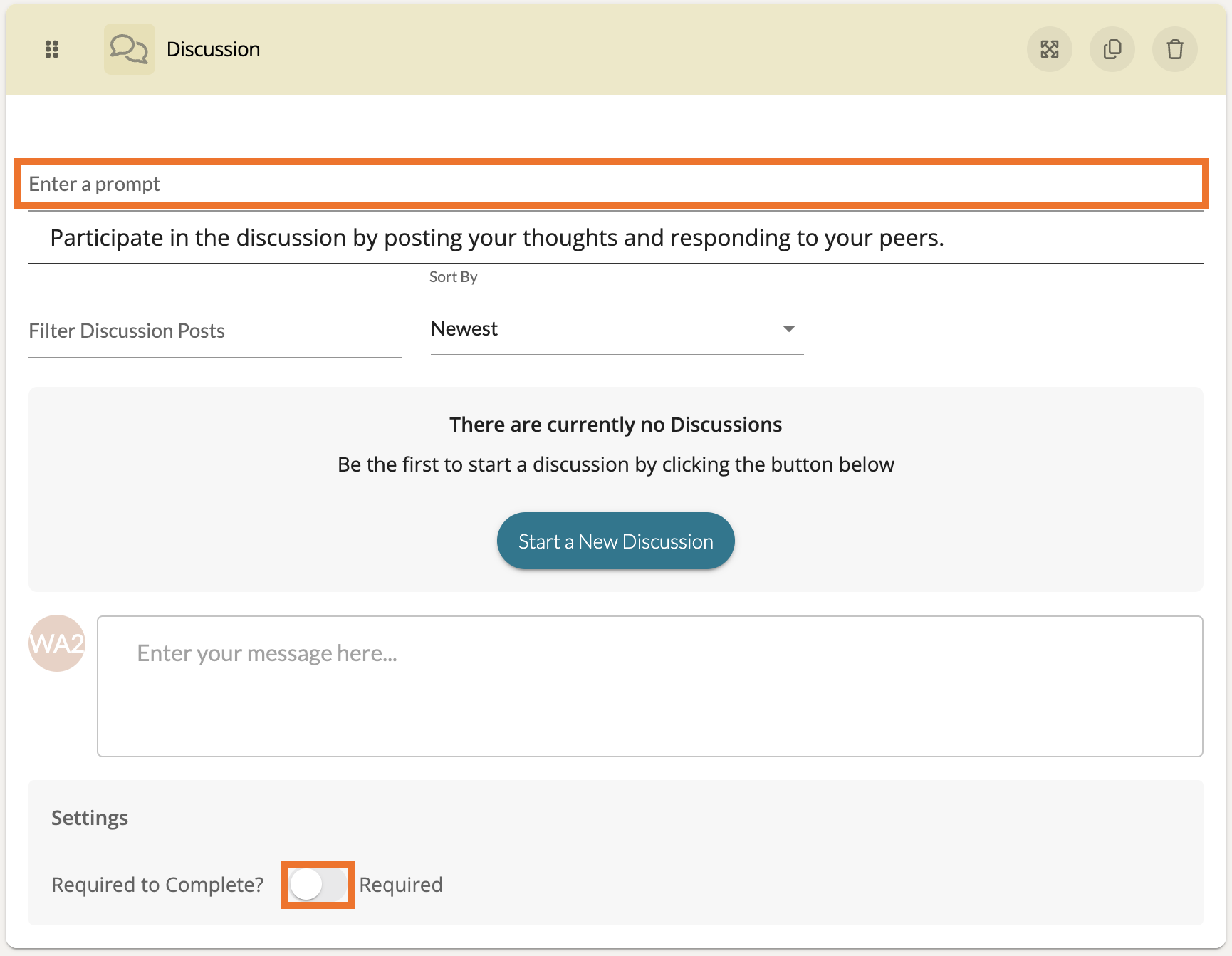Click into the Enter a prompt field

pos(611,185)
